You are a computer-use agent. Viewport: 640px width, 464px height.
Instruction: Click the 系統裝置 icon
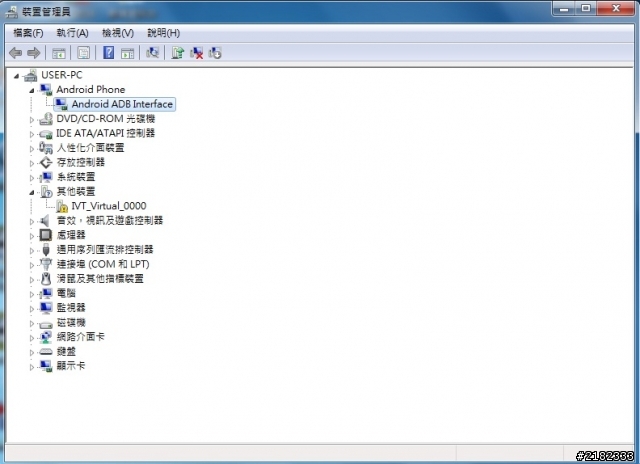[x=46, y=177]
